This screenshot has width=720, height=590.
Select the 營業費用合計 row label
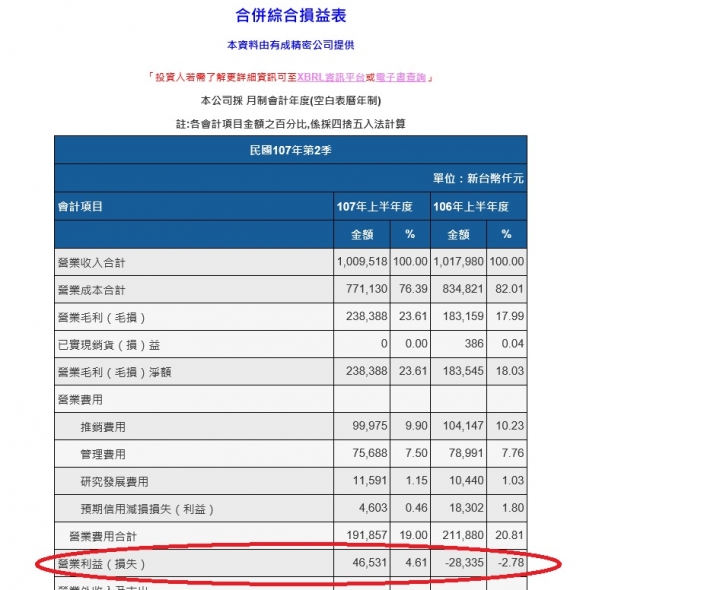pos(103,536)
